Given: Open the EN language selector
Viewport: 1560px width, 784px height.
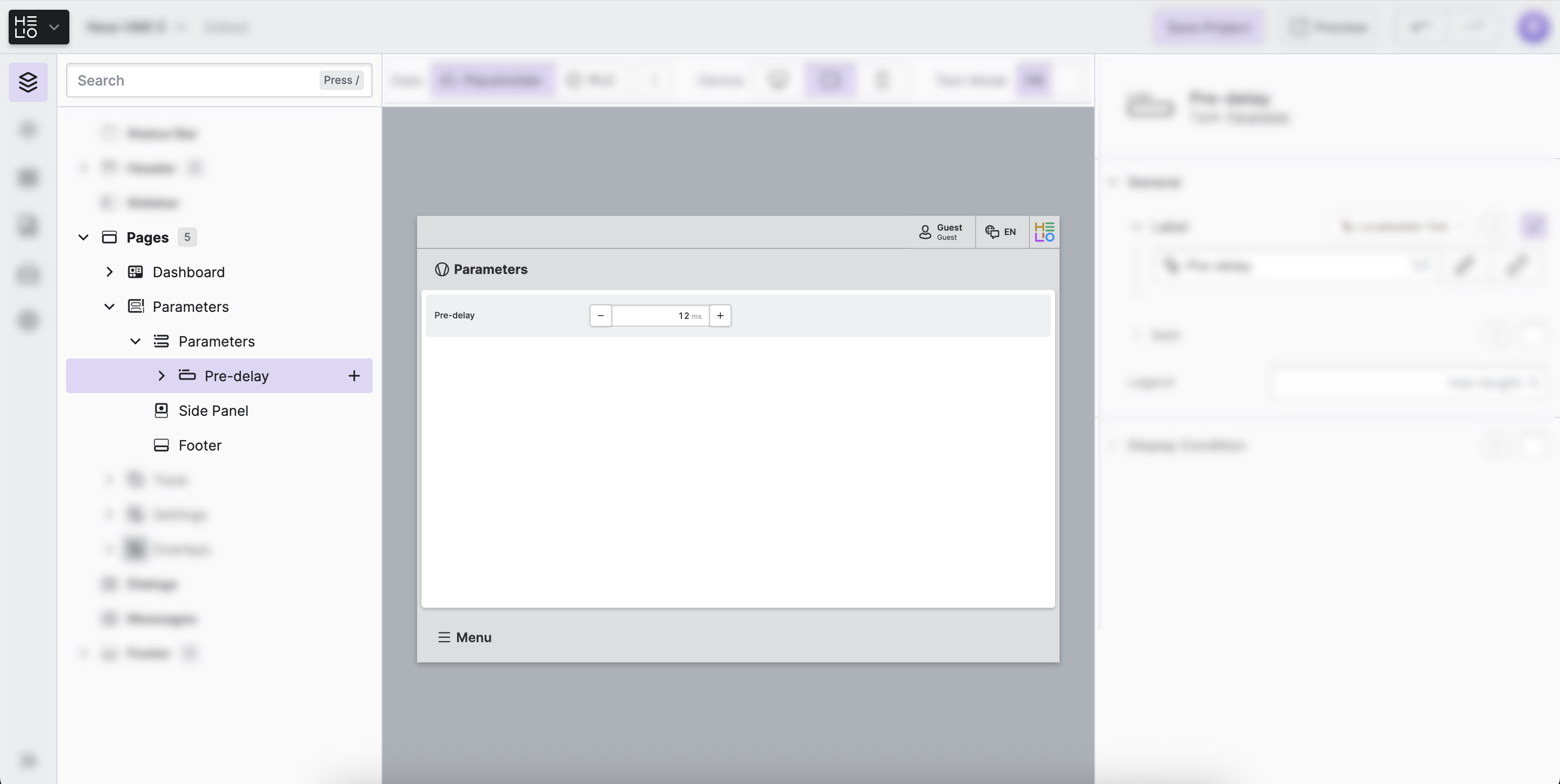Looking at the screenshot, I should point(1001,232).
